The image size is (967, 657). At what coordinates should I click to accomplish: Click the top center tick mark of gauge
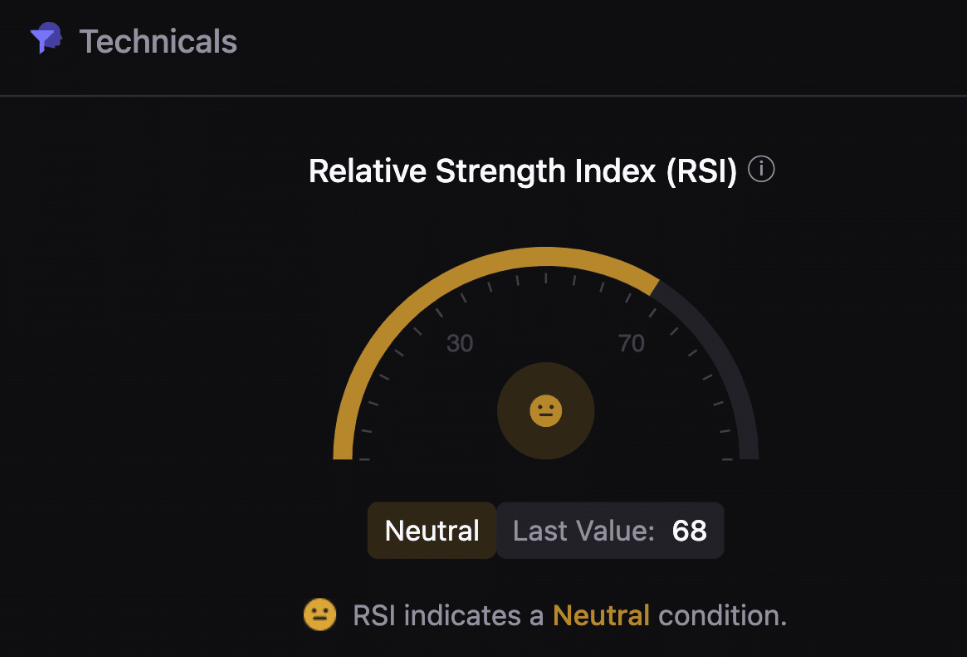pyautogui.click(x=546, y=278)
